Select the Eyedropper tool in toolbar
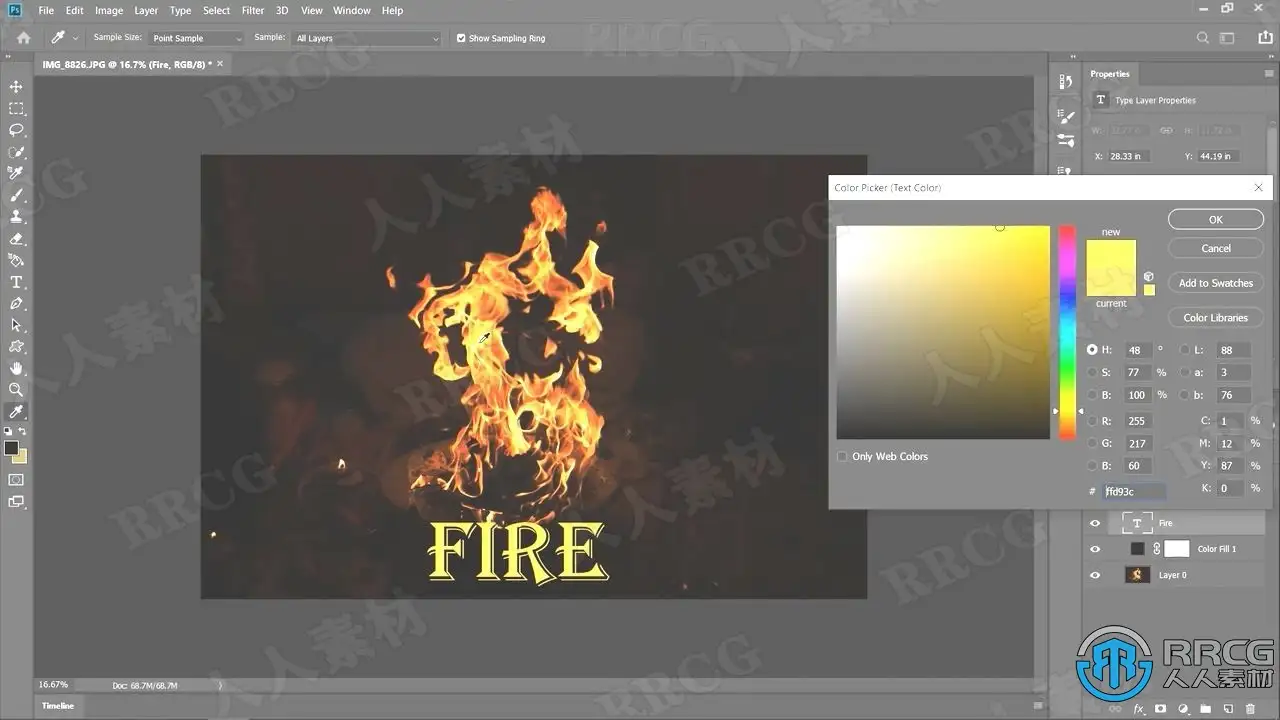 [16, 412]
